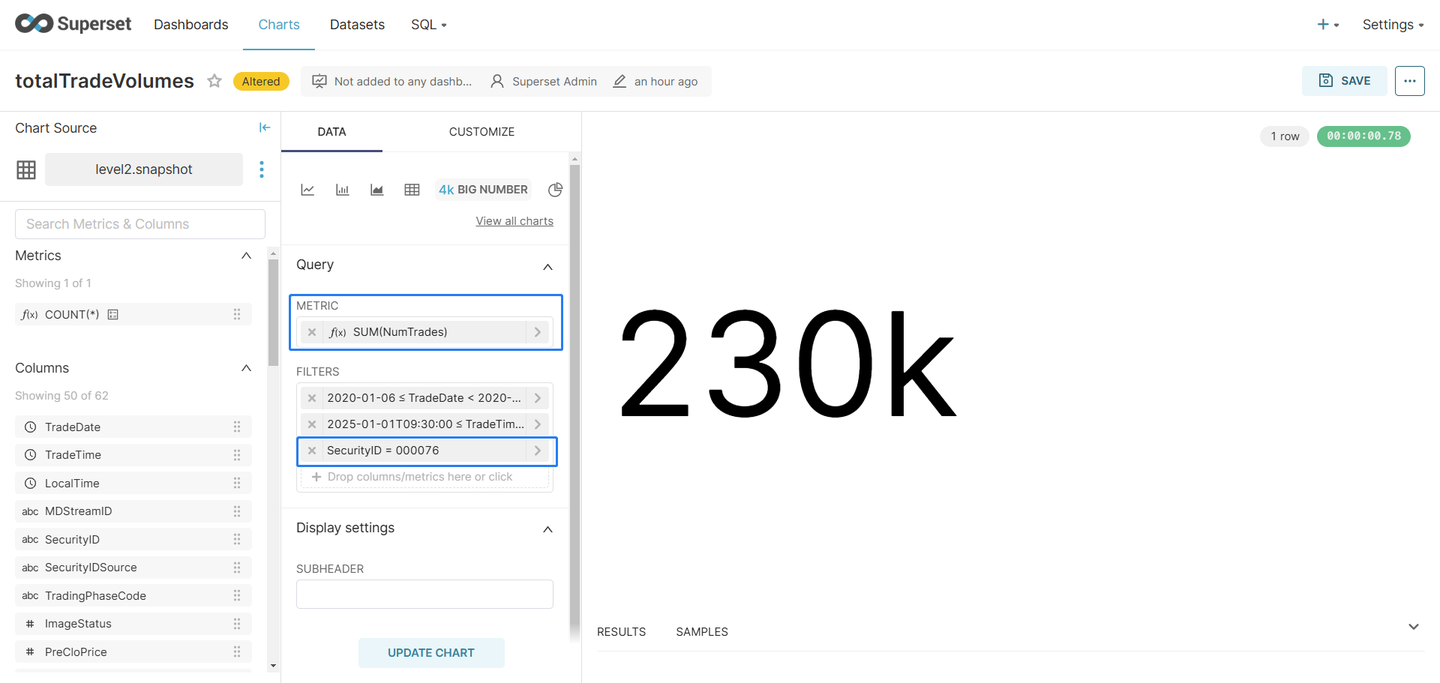
Task: Select the bar chart icon
Action: click(x=342, y=190)
